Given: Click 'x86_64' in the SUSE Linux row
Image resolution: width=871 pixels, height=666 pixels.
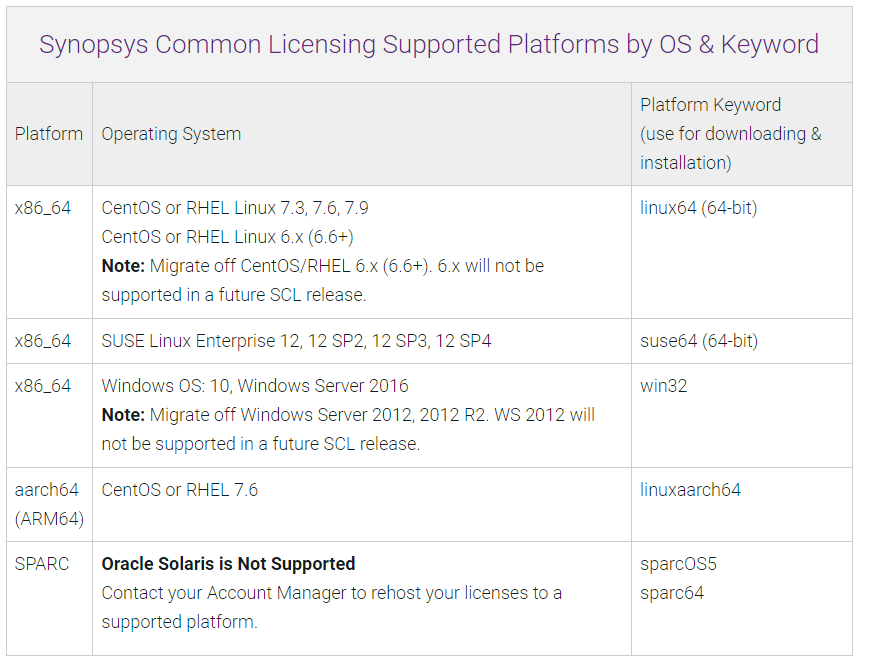Looking at the screenshot, I should coord(43,340).
